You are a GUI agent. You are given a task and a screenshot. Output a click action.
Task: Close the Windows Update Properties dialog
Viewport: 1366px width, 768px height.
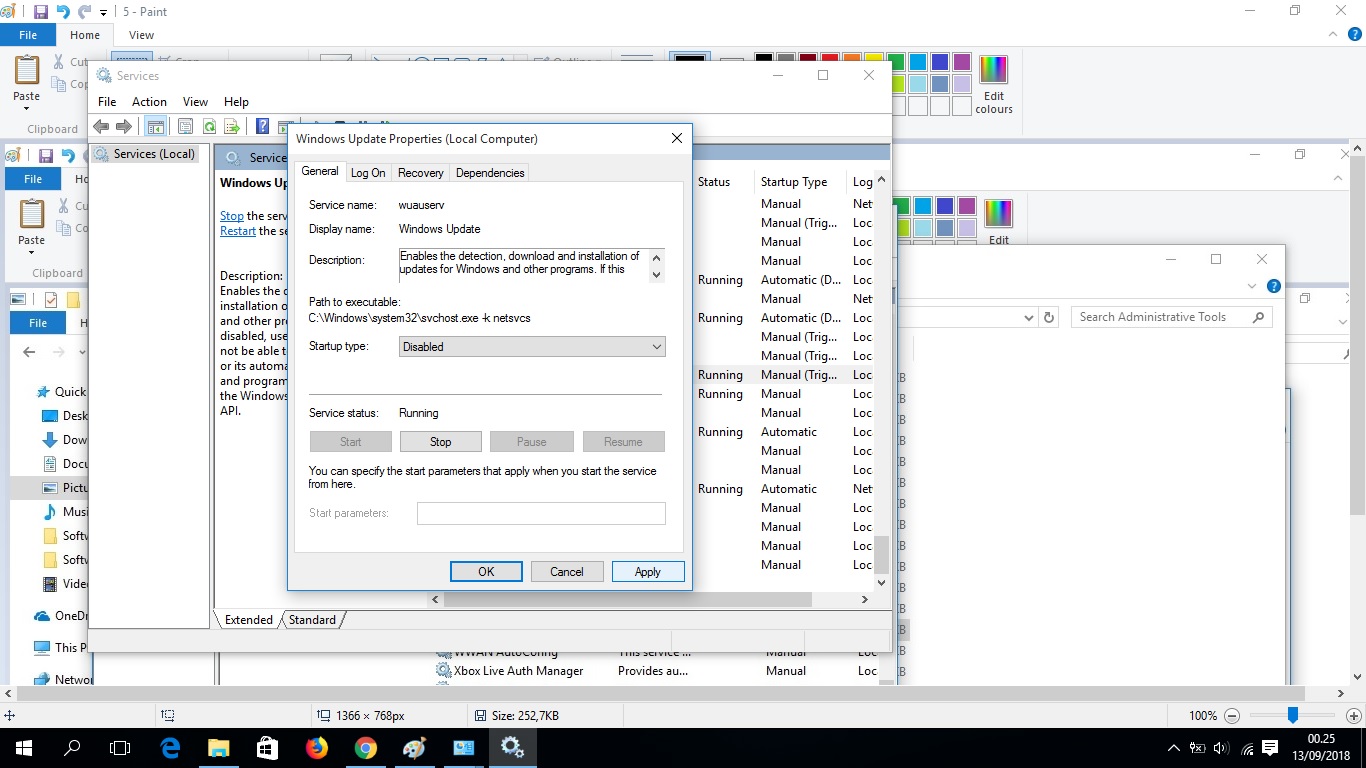point(677,139)
